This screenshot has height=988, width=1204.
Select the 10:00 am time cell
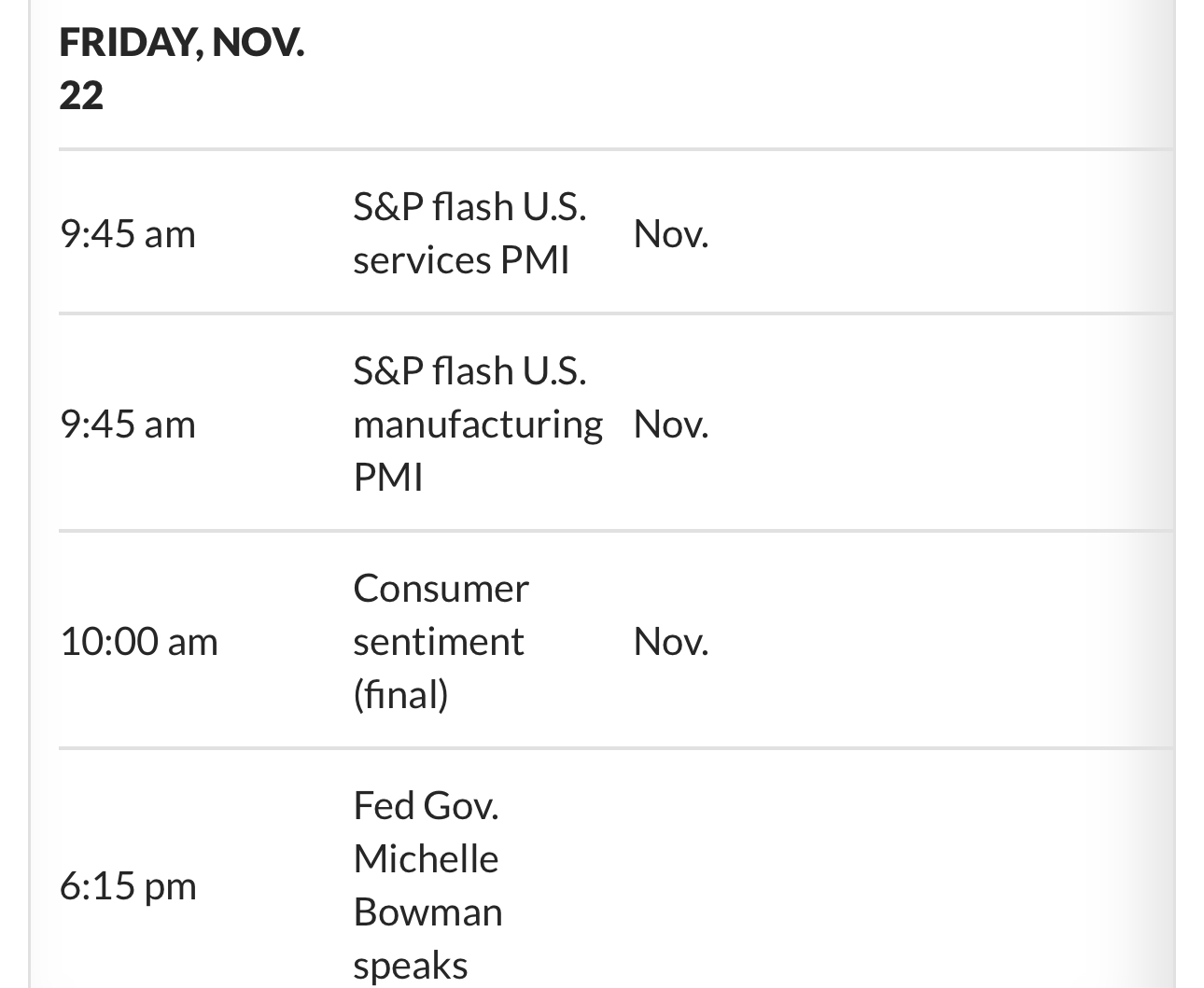[x=139, y=641]
